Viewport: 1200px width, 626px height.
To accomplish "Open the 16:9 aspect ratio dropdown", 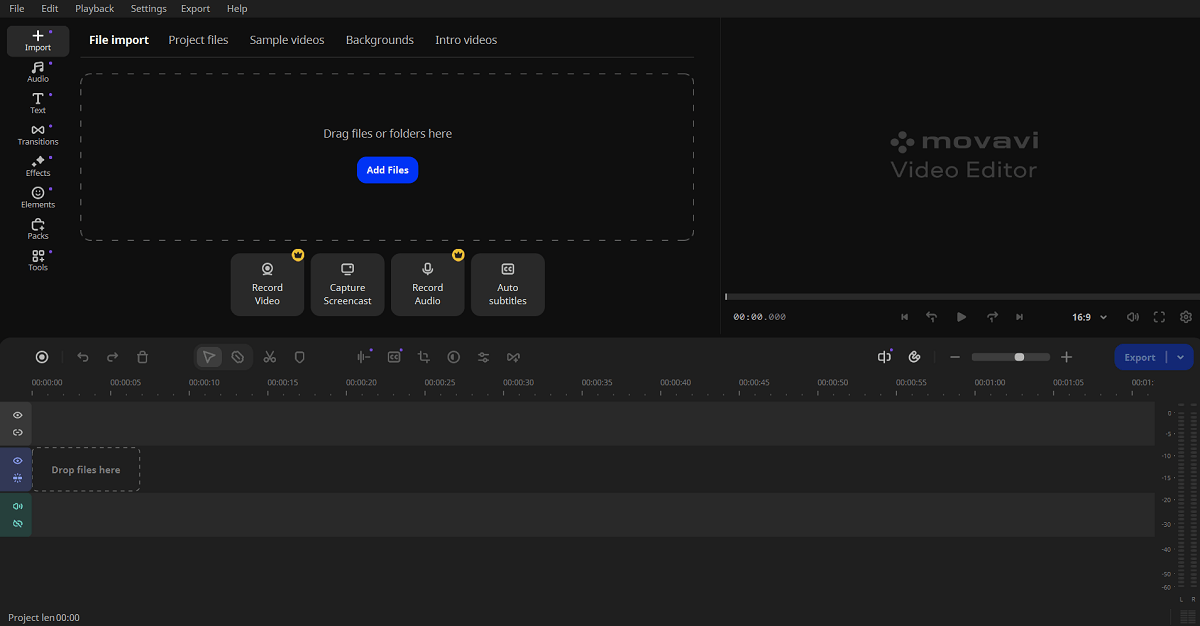I will tap(1089, 317).
